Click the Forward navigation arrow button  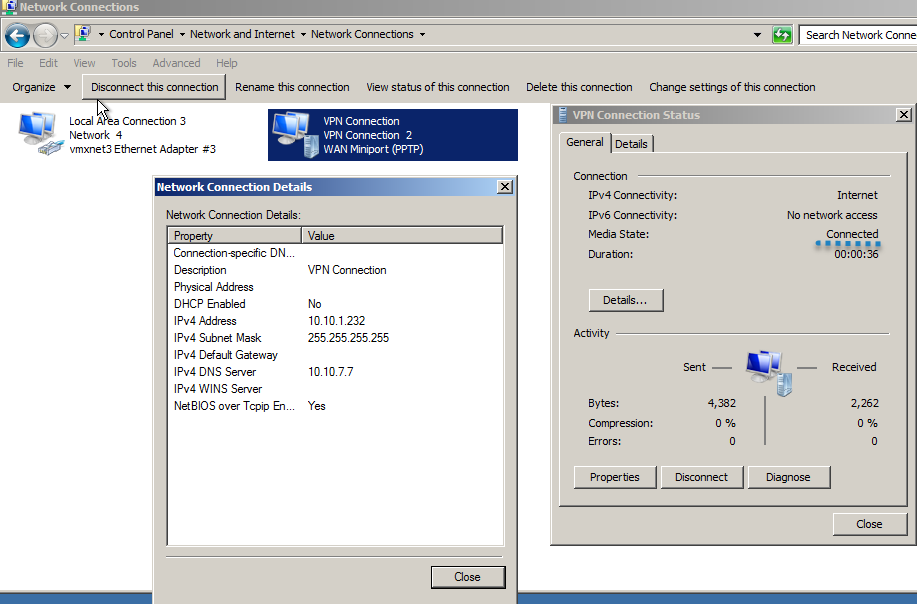pyautogui.click(x=45, y=36)
